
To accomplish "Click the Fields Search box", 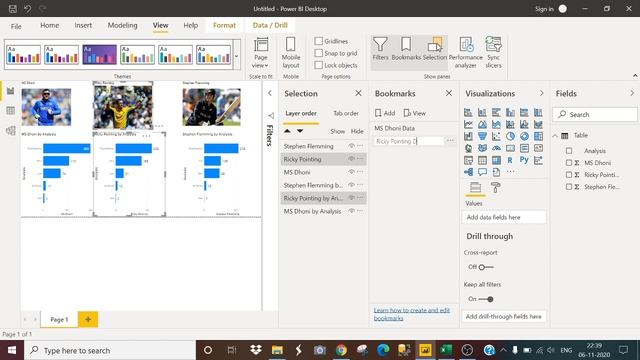I will pos(595,115).
